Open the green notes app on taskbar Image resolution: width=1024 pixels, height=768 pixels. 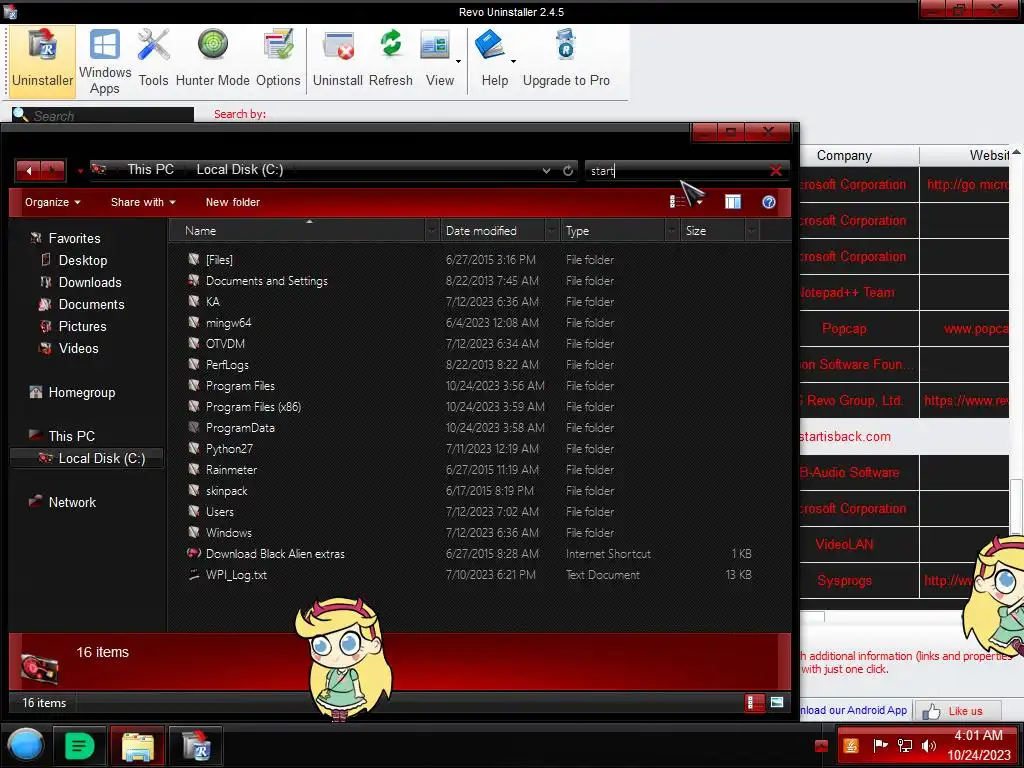80,746
